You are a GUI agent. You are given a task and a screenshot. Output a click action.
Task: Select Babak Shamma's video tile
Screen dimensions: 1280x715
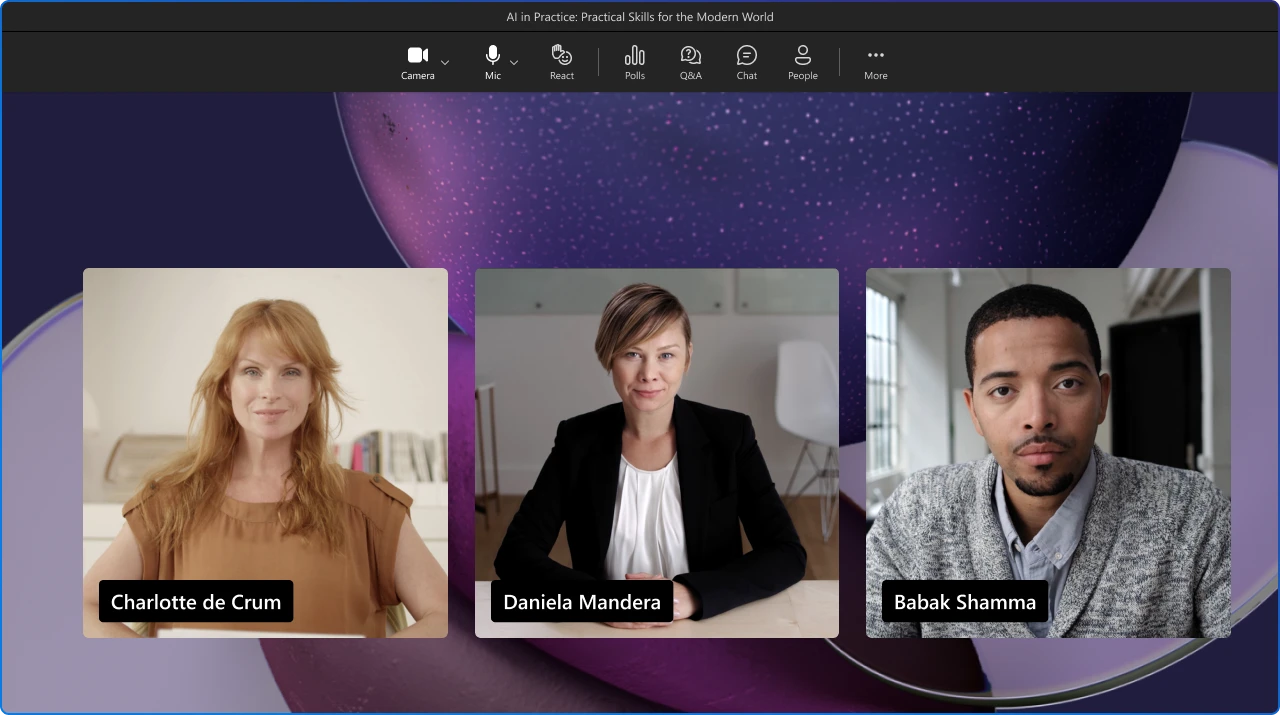(x=1048, y=430)
